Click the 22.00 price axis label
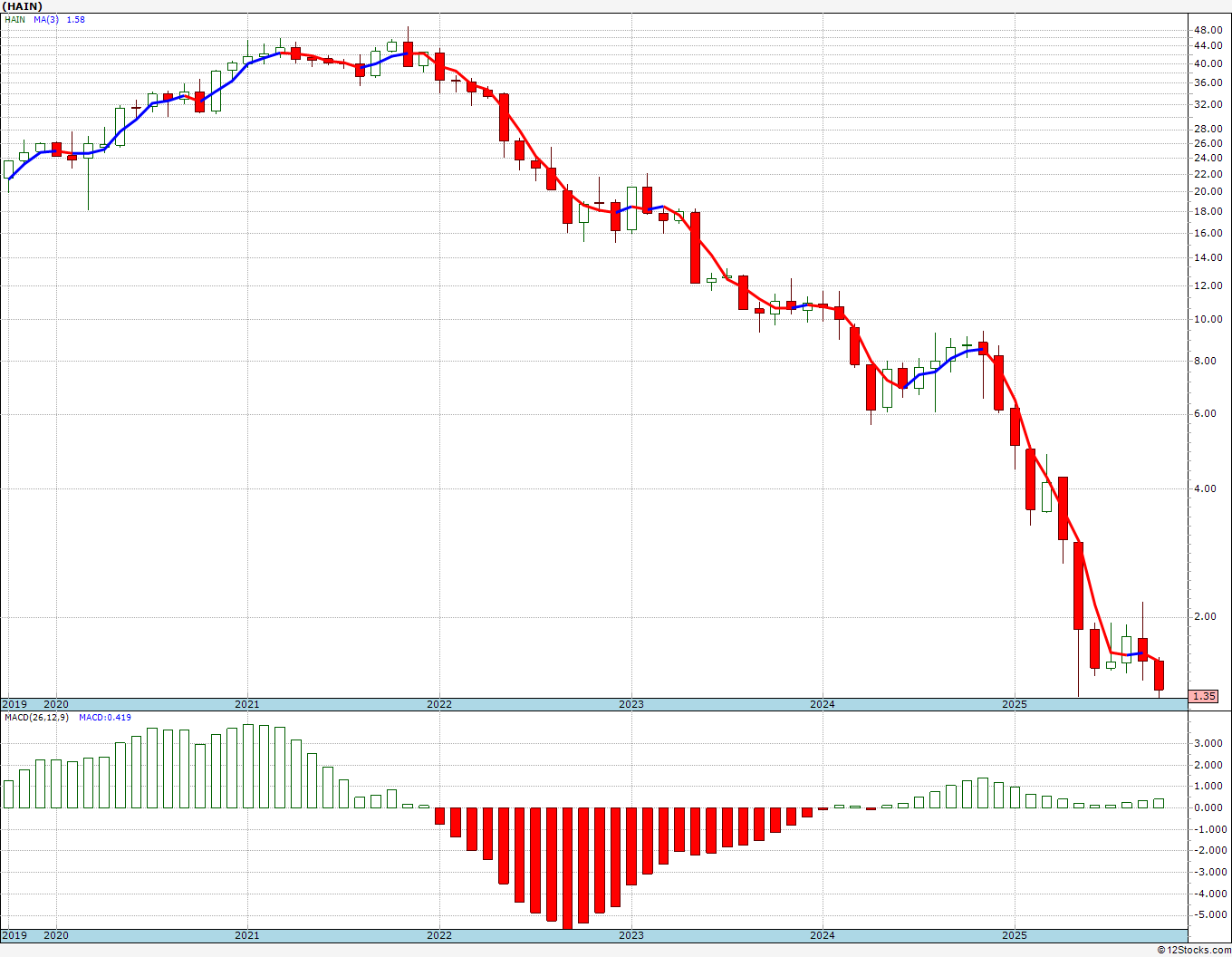Screen dimensions: 1232x957 pyautogui.click(x=1207, y=174)
